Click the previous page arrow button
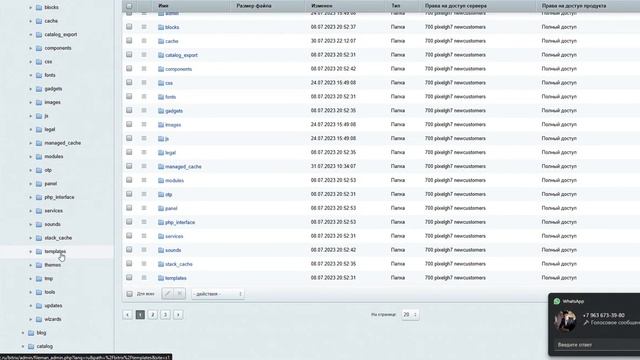Image resolution: width=640 pixels, height=360 pixels. click(127, 315)
